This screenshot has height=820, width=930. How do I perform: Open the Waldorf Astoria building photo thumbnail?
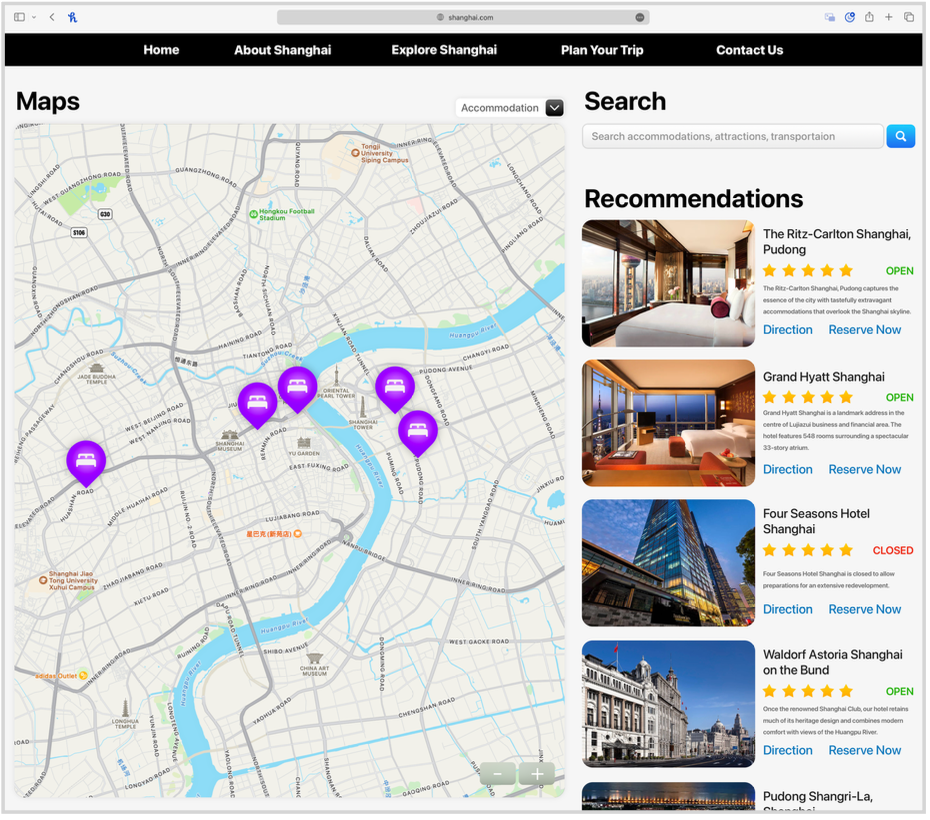click(670, 706)
